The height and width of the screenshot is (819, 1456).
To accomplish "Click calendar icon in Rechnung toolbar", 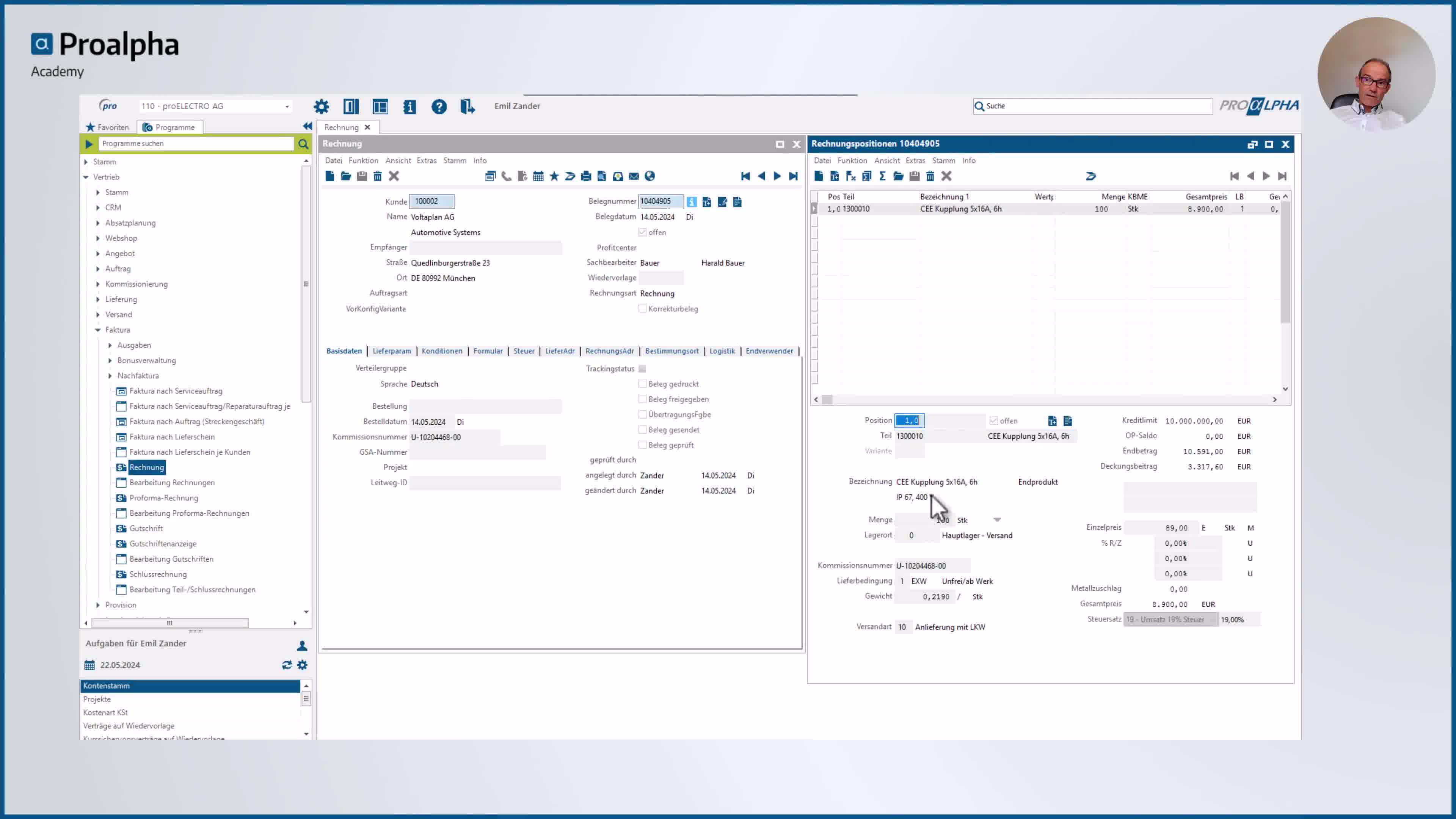I will pyautogui.click(x=538, y=176).
